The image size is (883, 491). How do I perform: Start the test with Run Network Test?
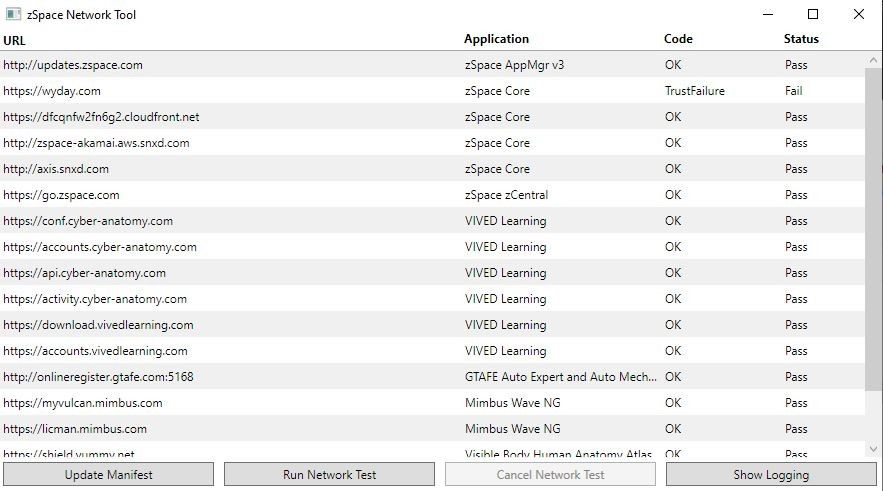329,474
